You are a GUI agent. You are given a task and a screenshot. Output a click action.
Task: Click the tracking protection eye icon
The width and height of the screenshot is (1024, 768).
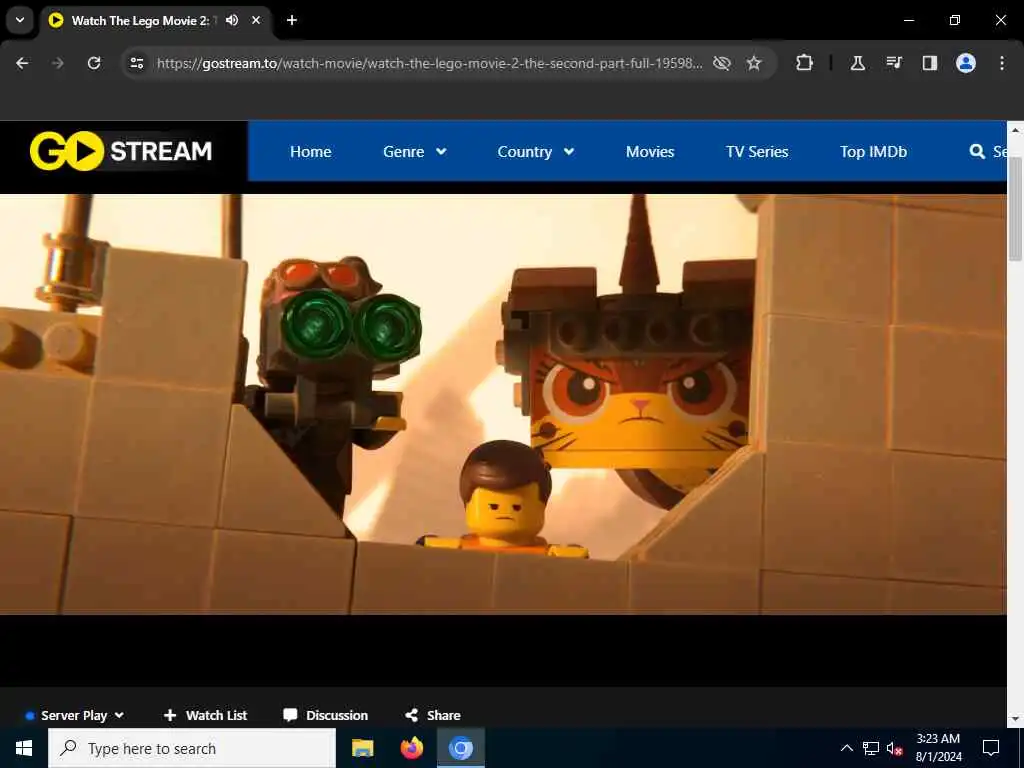click(722, 63)
